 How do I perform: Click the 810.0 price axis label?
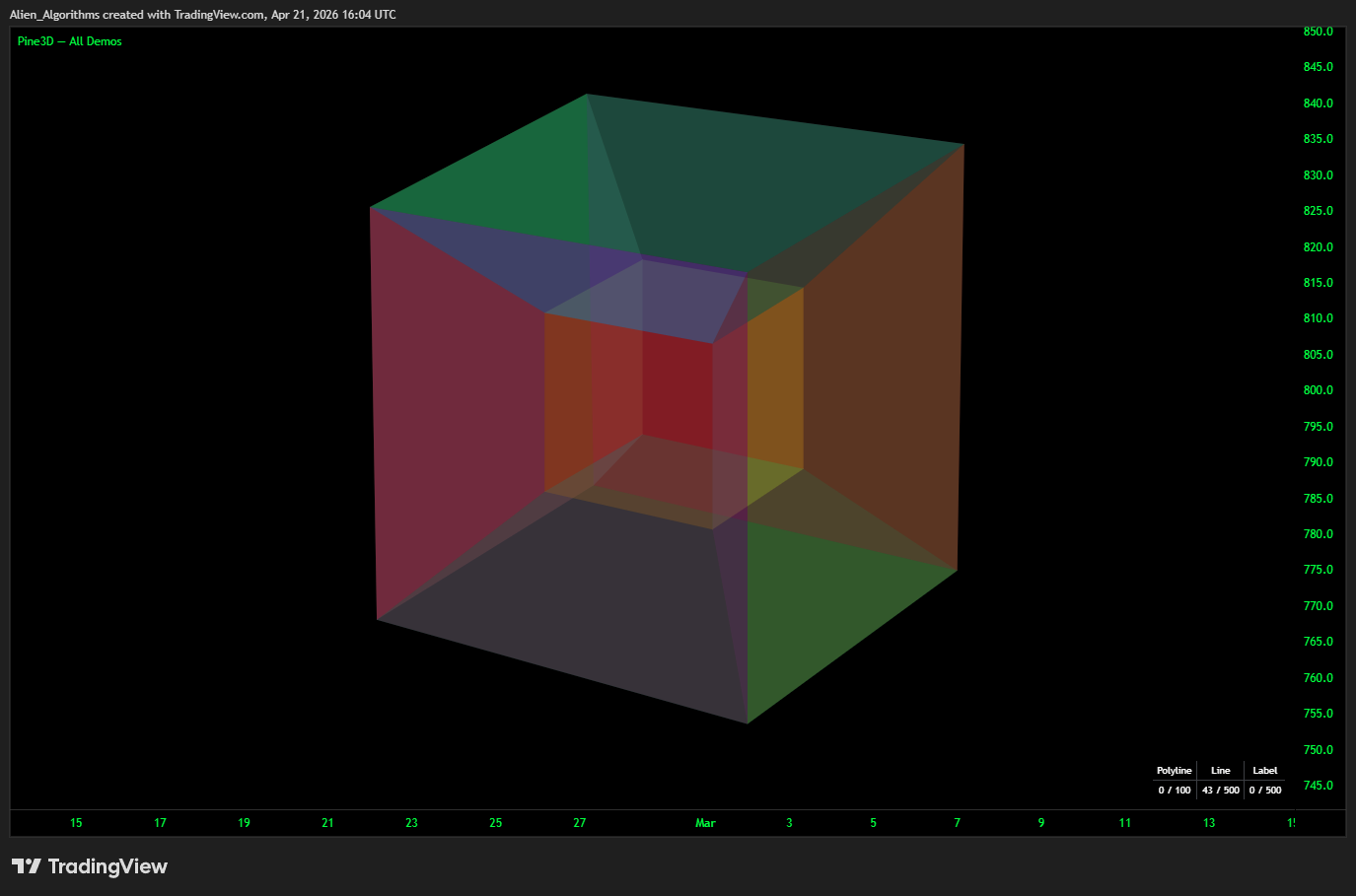[1318, 318]
